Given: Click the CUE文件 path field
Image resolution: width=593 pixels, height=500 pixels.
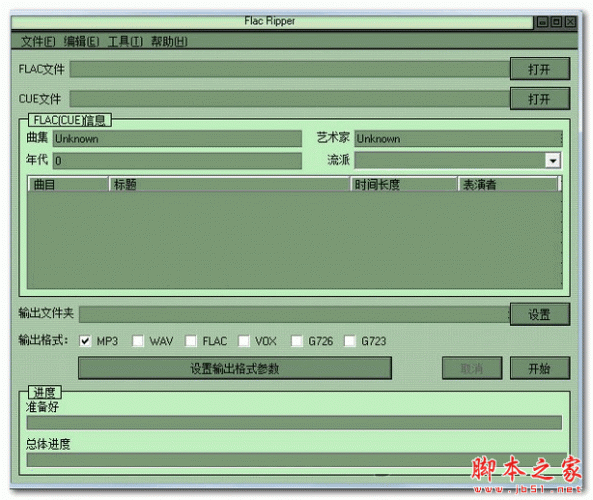Looking at the screenshot, I should (x=290, y=99).
